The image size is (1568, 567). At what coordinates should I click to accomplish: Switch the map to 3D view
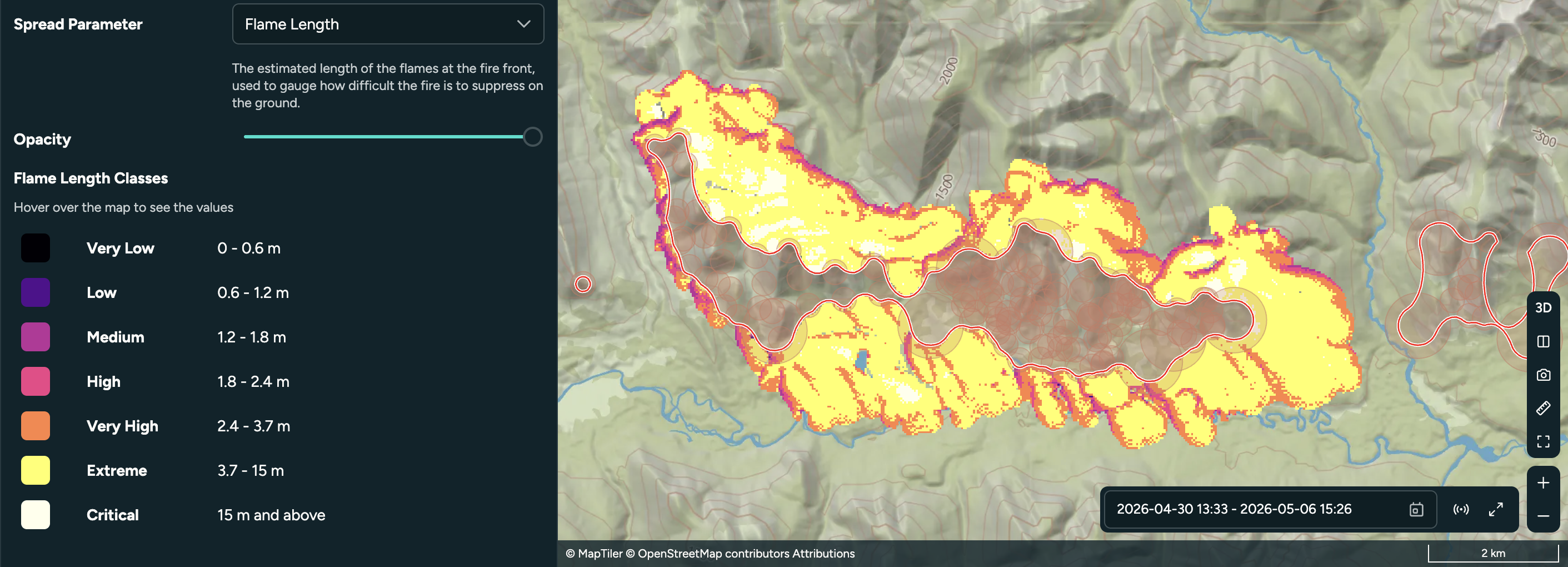point(1542,307)
